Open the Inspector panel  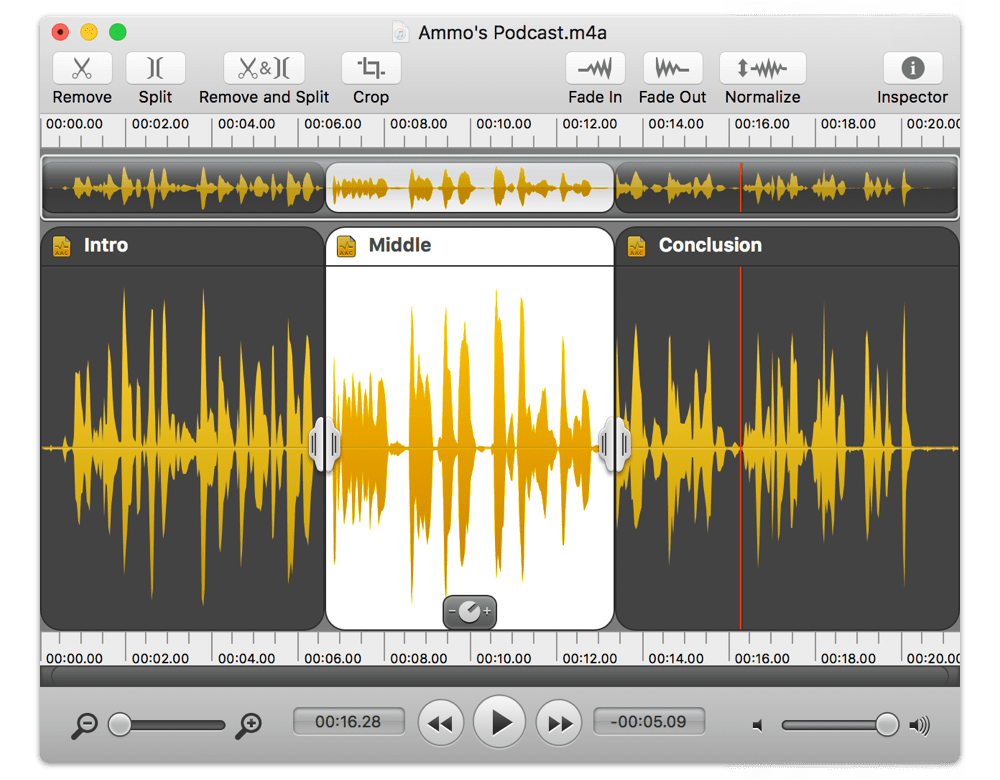(913, 68)
